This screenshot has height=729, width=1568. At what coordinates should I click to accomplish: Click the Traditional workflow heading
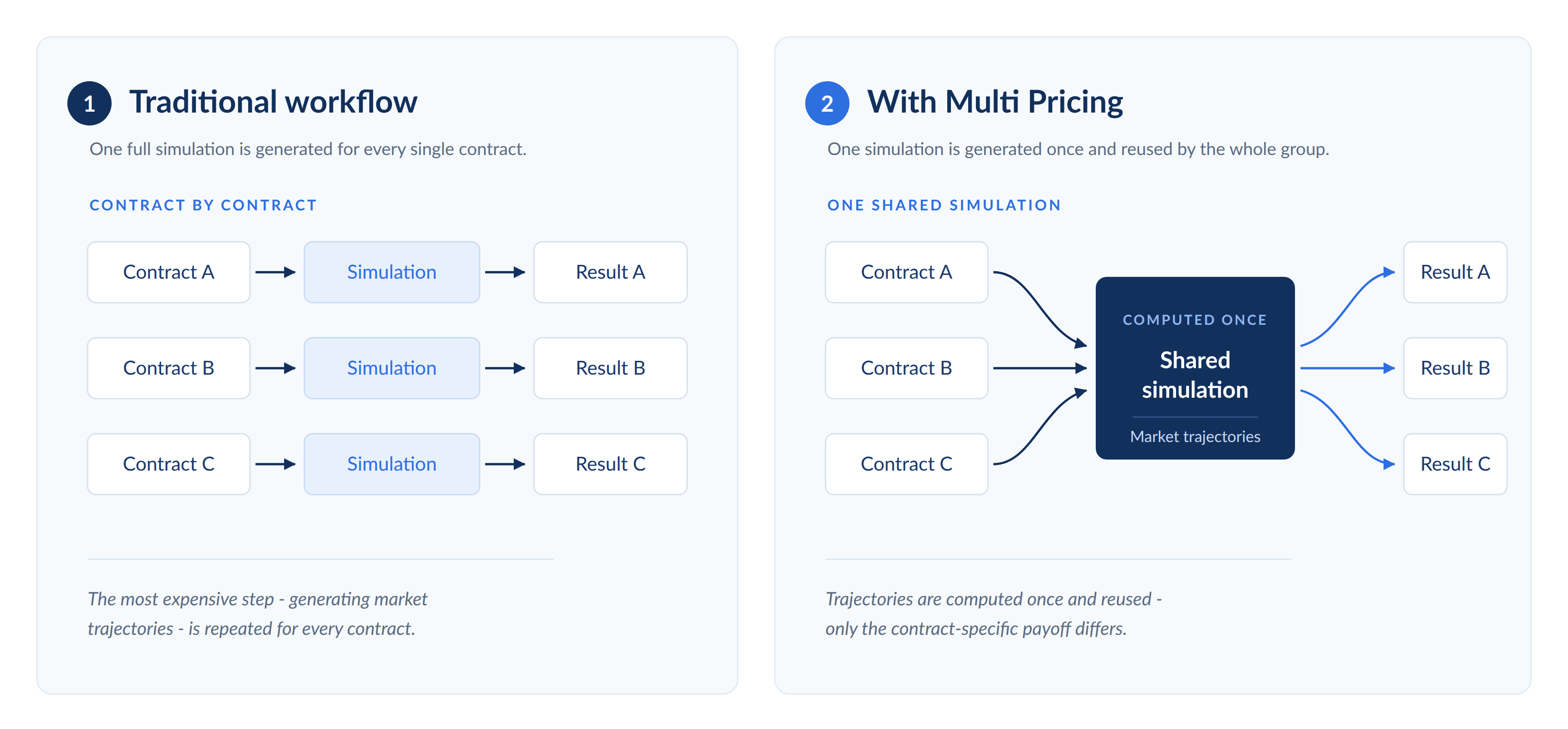pos(273,102)
